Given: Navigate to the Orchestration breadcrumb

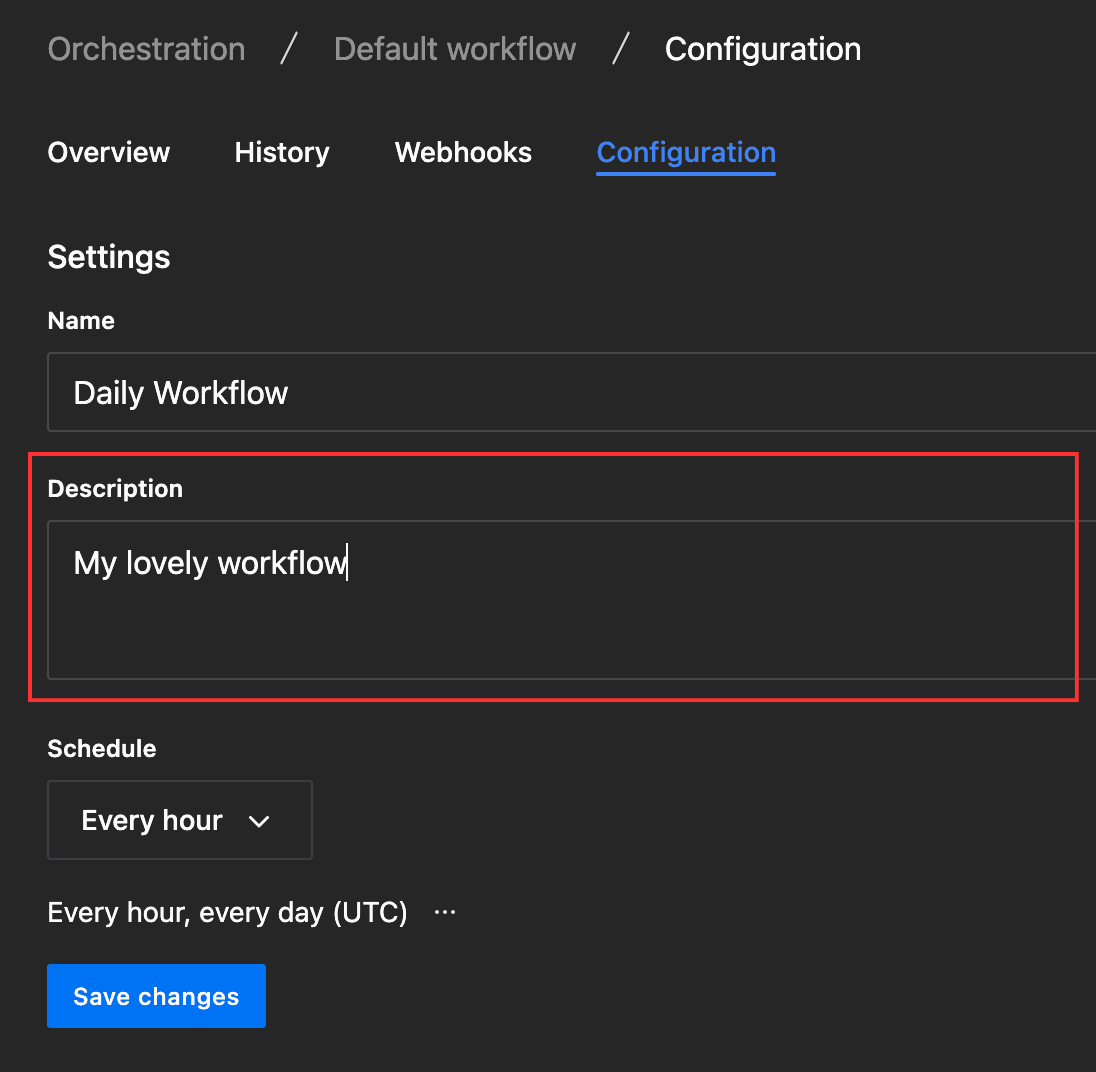Looking at the screenshot, I should click(x=146, y=49).
